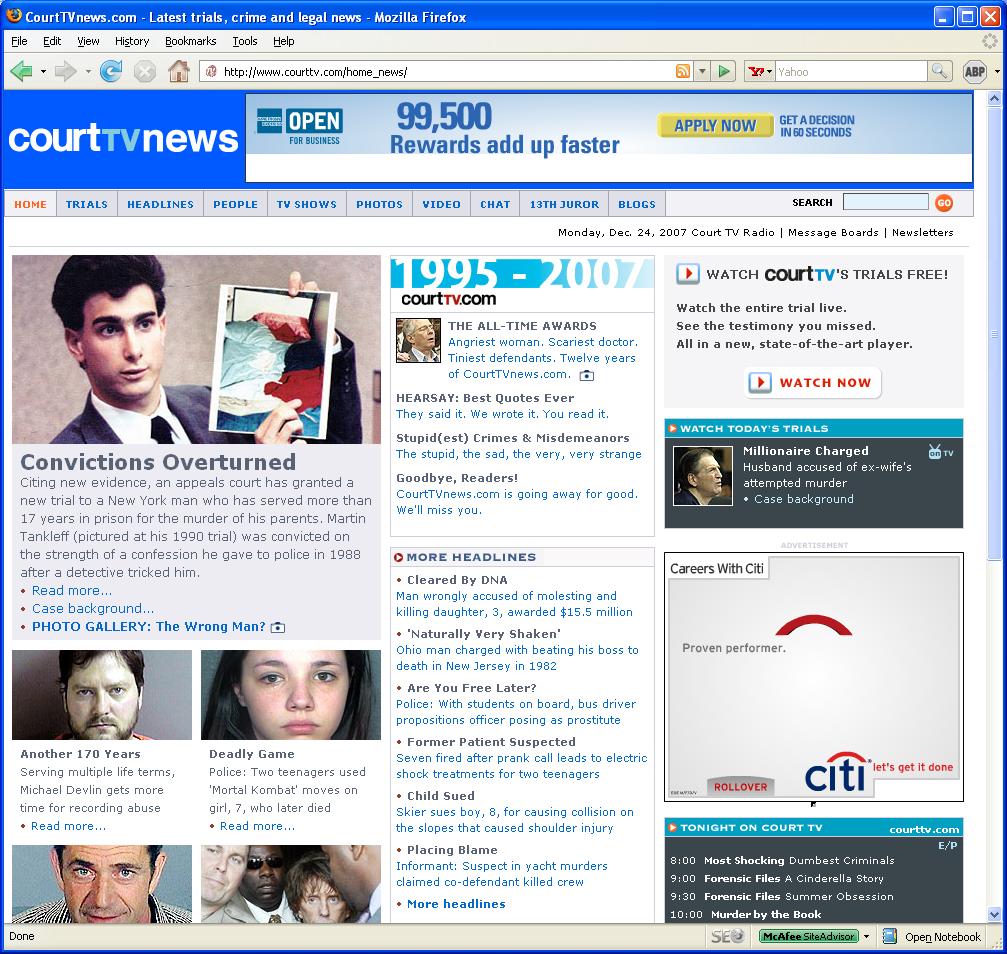
Task: Click the SEO icon in status bar
Action: point(728,937)
